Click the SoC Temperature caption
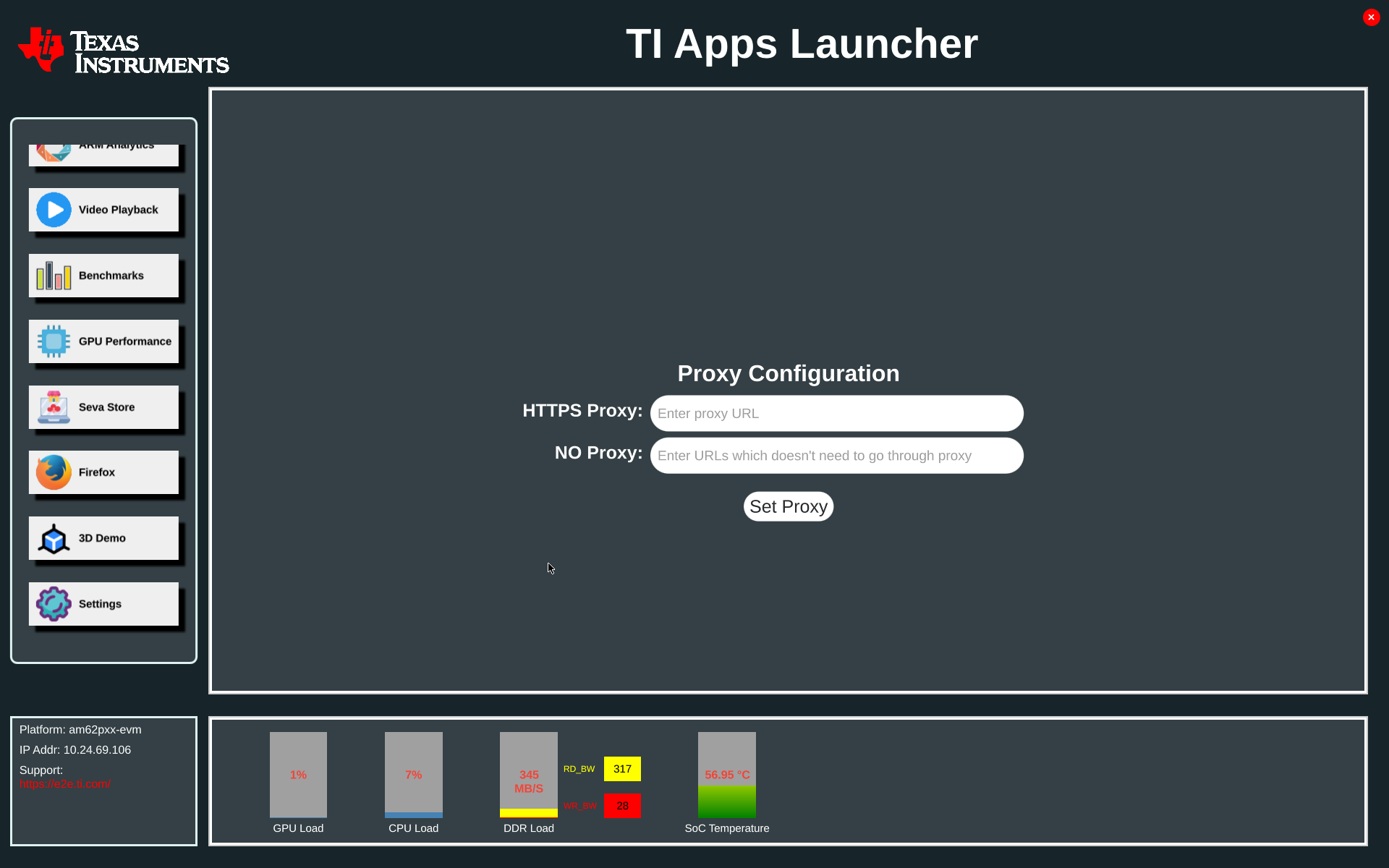 (x=726, y=828)
